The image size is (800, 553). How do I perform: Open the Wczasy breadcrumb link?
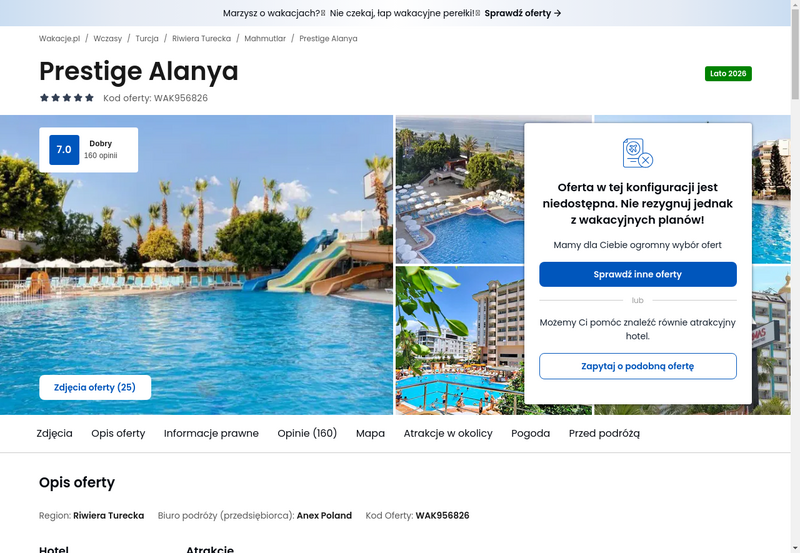[108, 38]
